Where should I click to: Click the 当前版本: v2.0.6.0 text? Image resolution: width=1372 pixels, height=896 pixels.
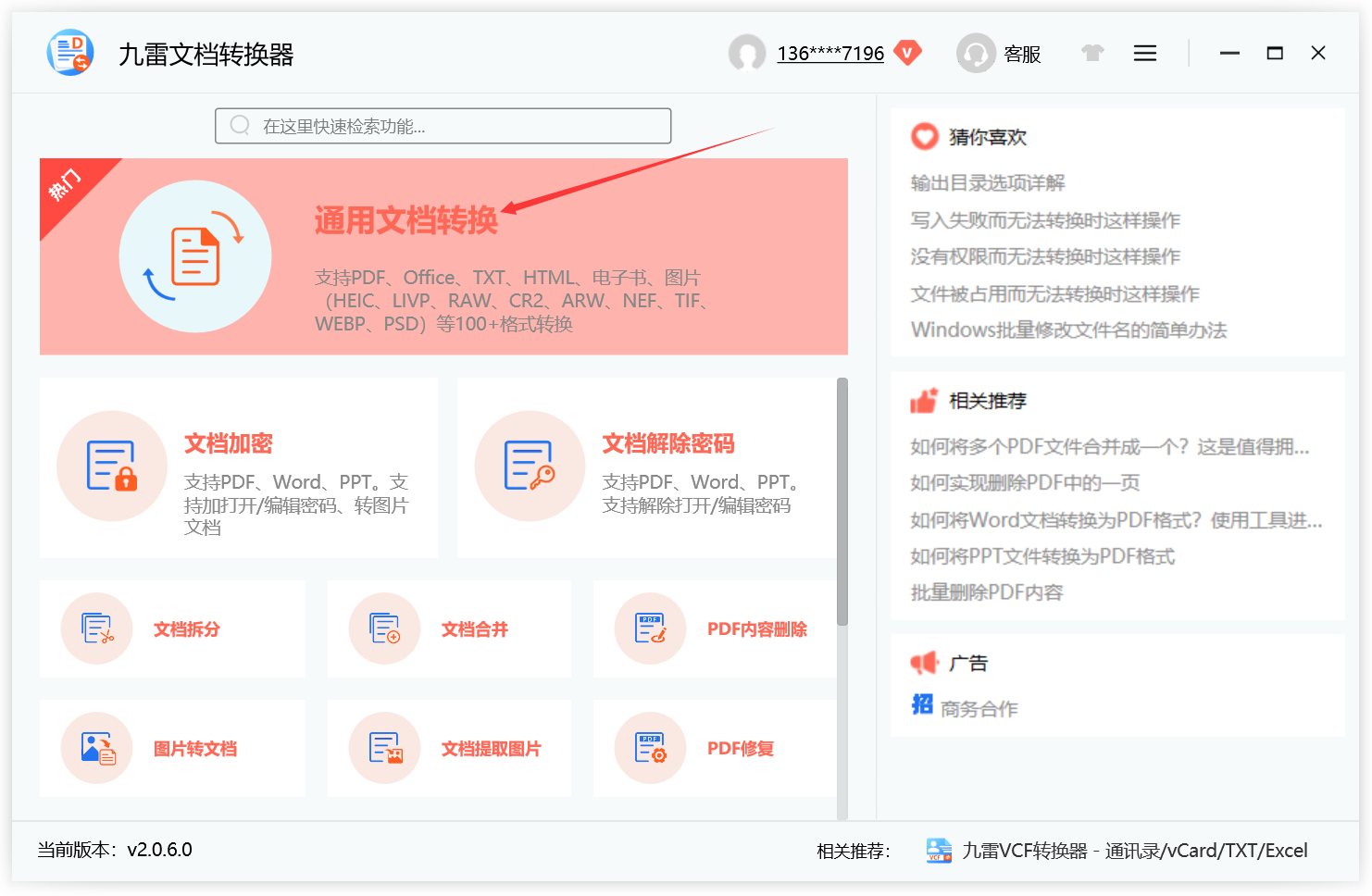click(115, 850)
